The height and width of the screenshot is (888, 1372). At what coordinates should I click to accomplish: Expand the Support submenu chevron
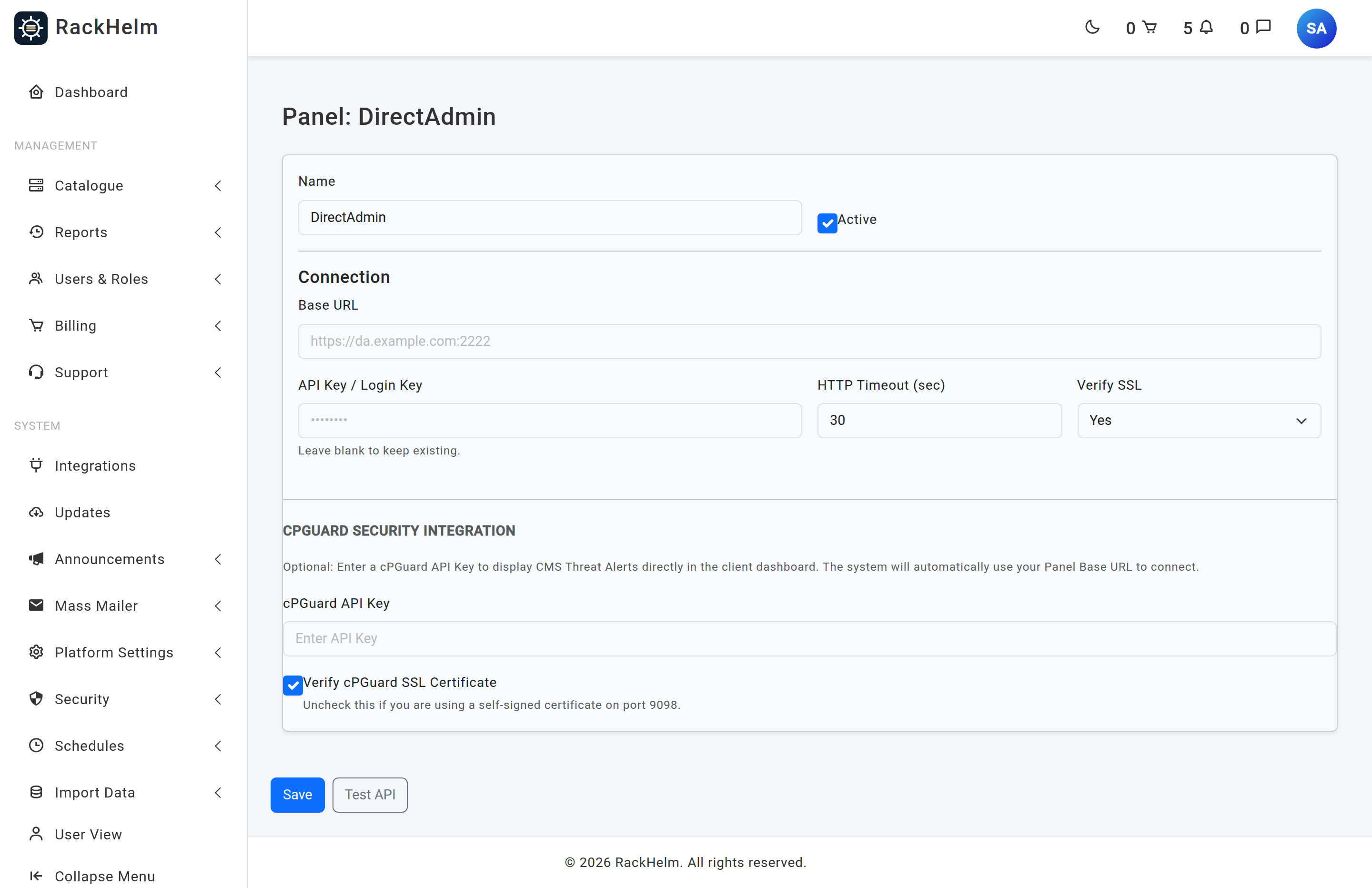coord(218,373)
